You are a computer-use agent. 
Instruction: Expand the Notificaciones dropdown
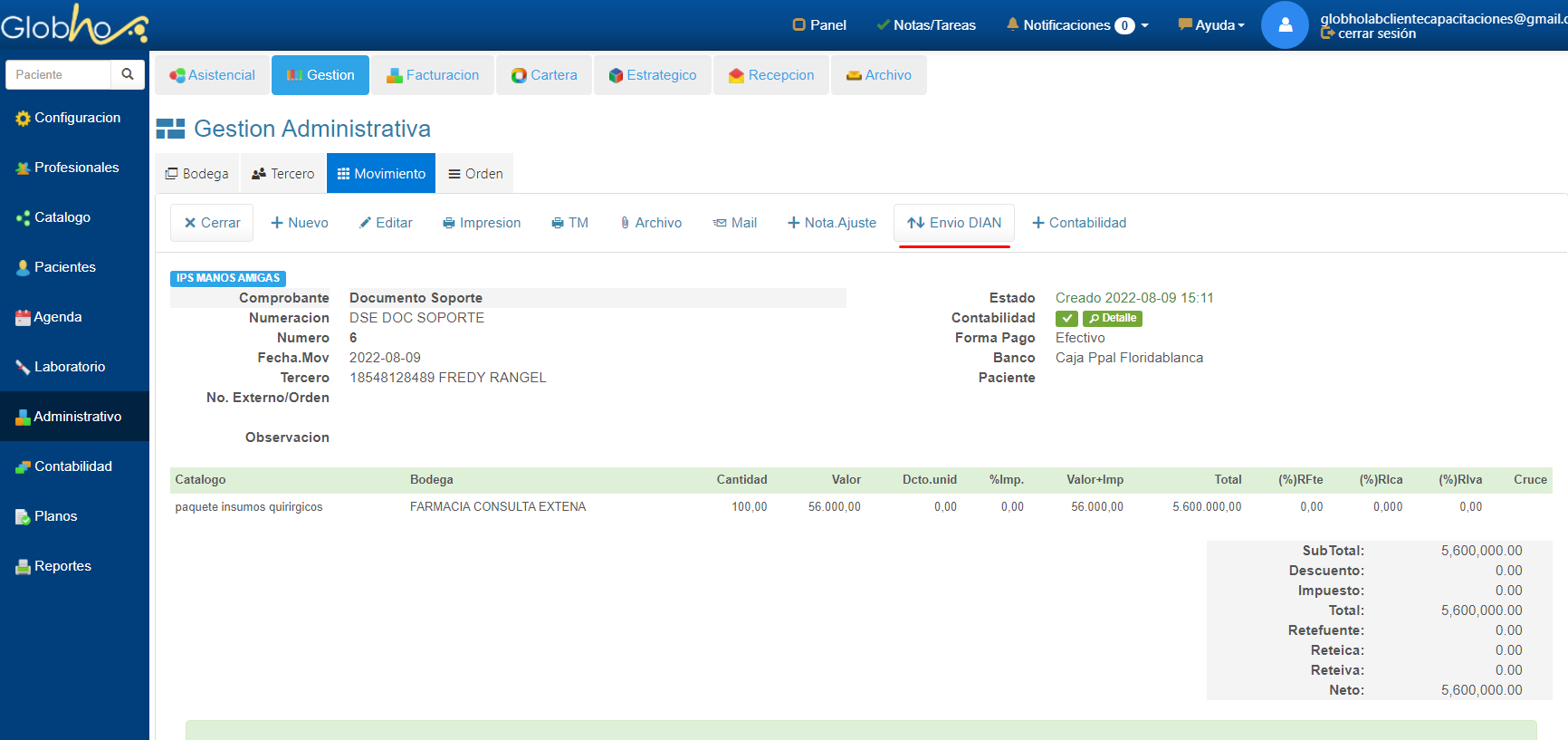pyautogui.click(x=1077, y=25)
